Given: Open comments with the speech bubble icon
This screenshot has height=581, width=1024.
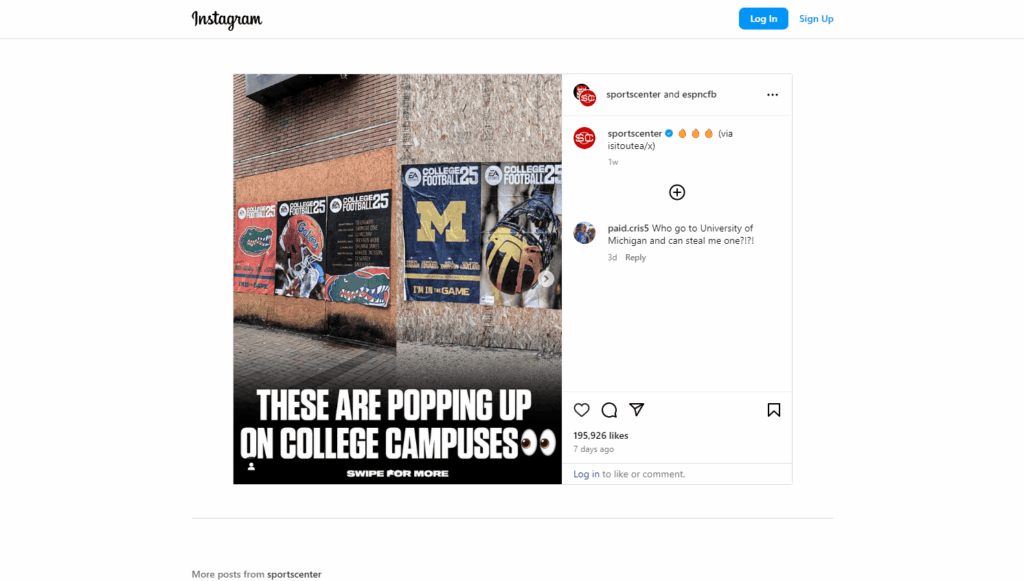Looking at the screenshot, I should tap(609, 409).
